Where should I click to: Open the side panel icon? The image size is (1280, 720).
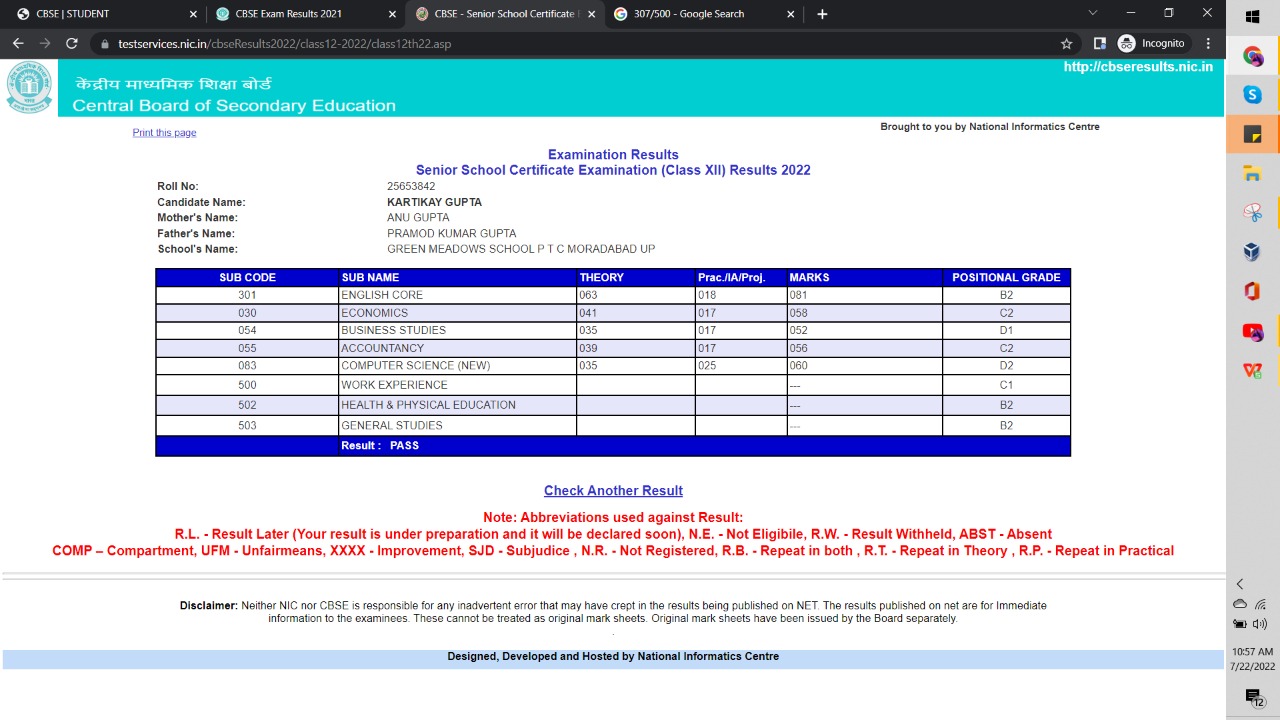click(x=1100, y=44)
